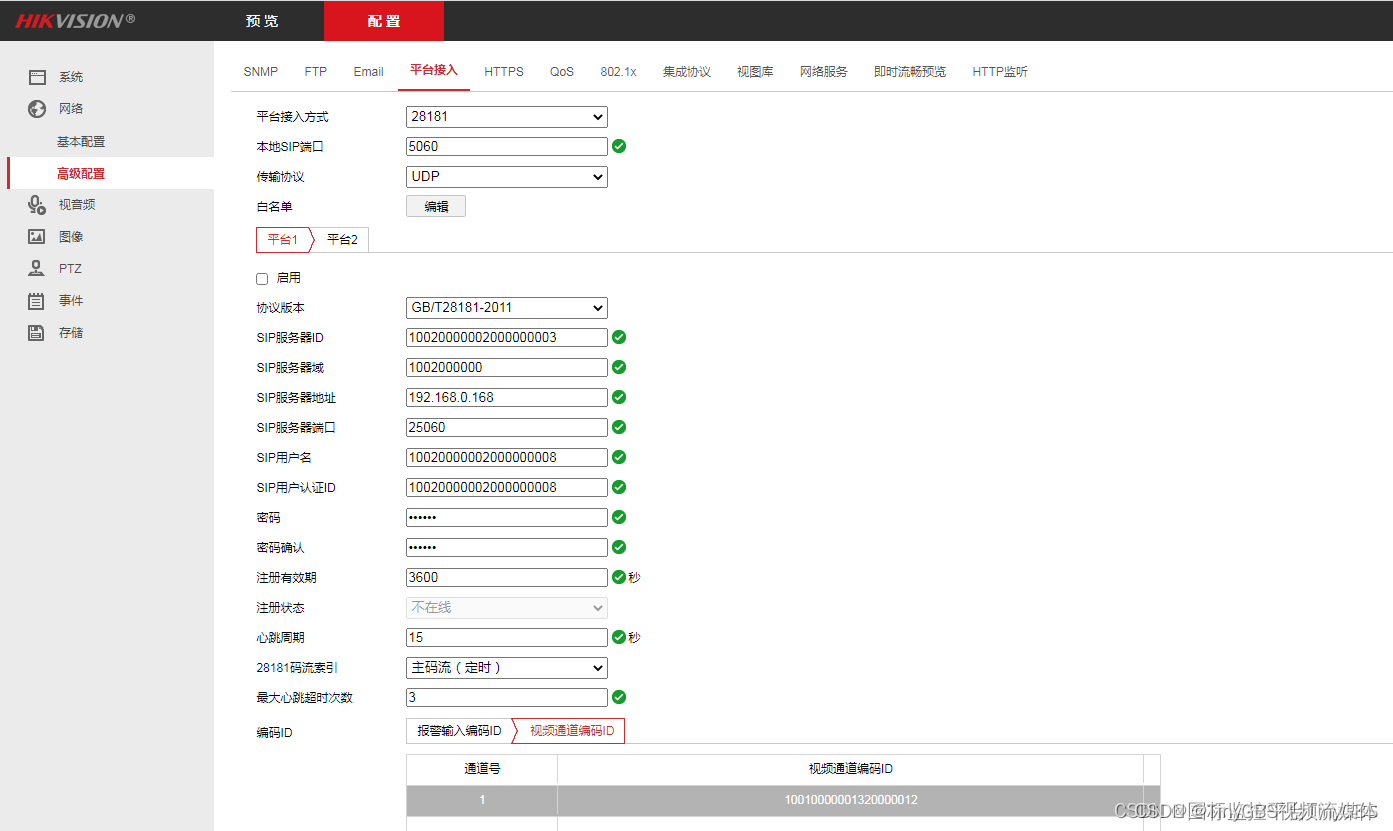Click the SIP用户认证ID input field
The image size is (1393, 831).
click(x=507, y=488)
